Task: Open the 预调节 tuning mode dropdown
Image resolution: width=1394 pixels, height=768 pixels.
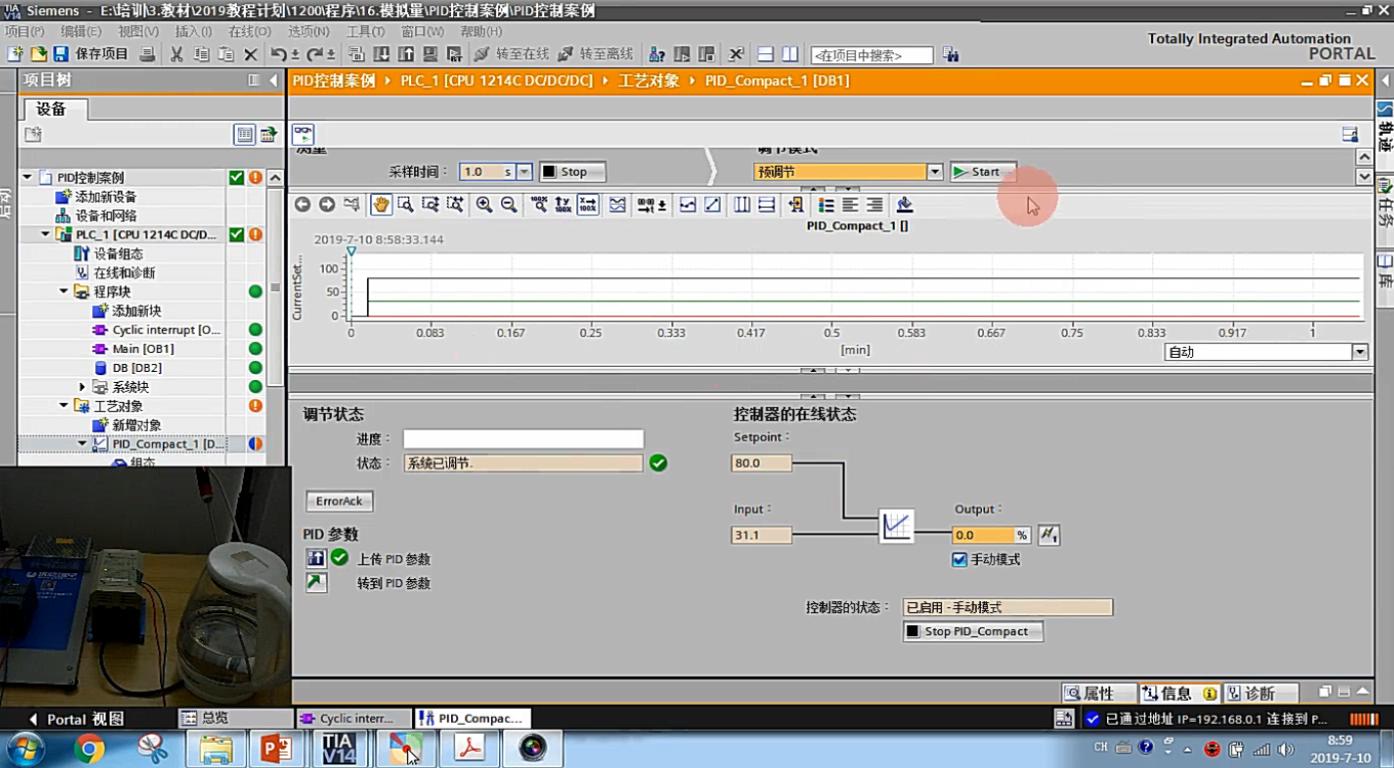Action: click(x=935, y=172)
